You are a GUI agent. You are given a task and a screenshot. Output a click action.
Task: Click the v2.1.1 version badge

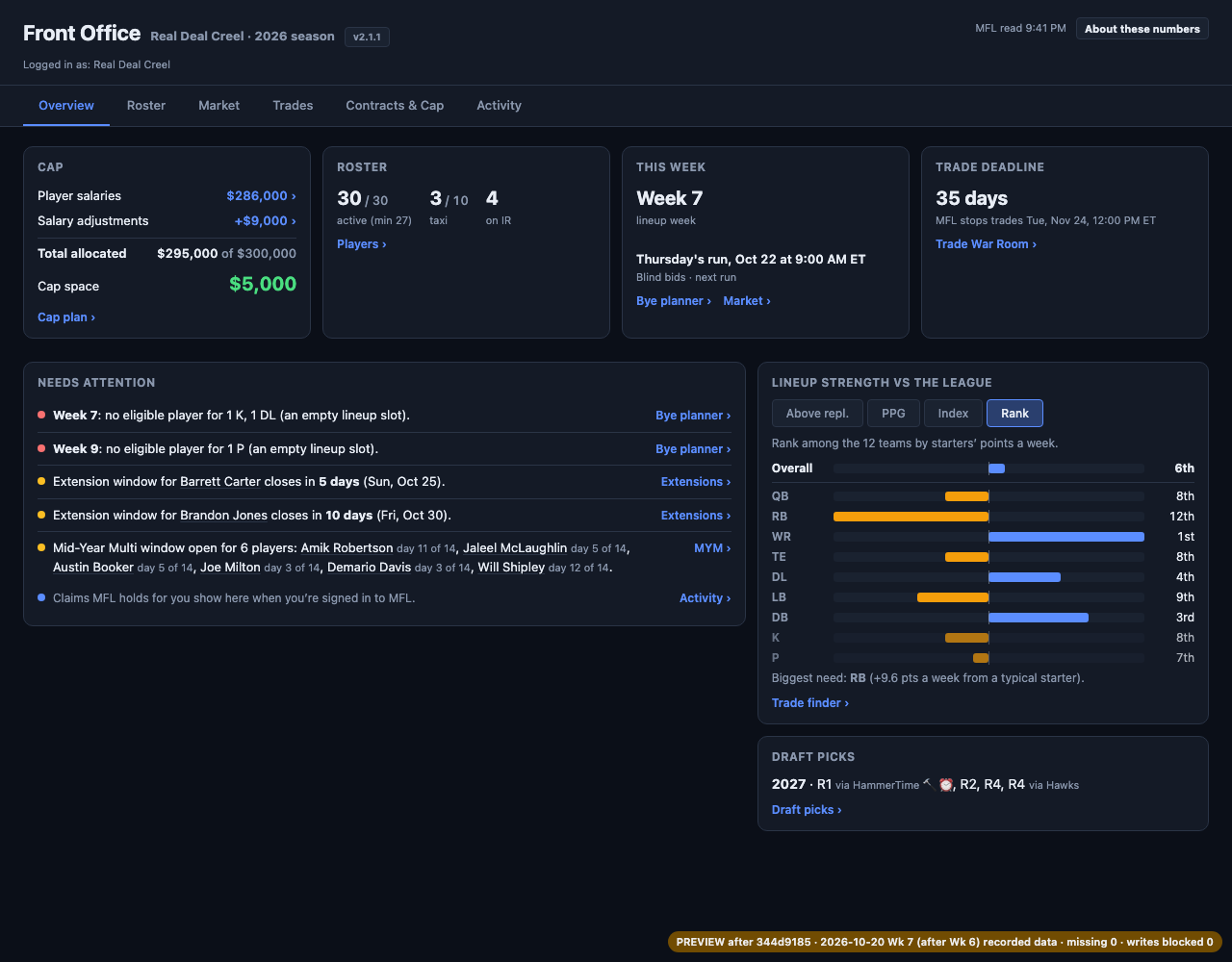367,37
